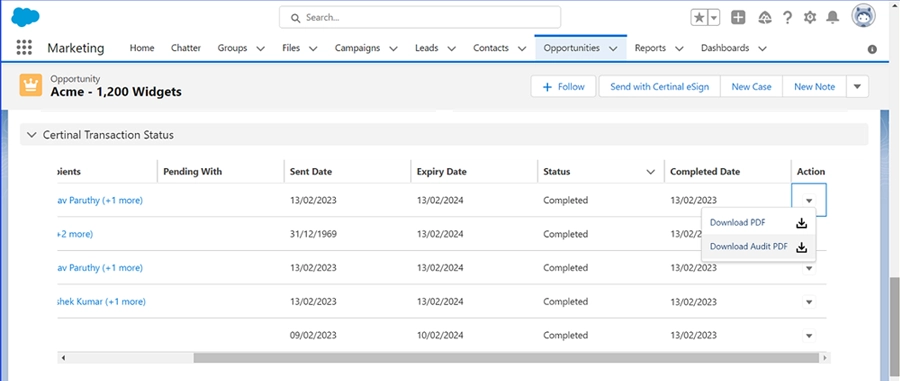Image resolution: width=900 pixels, height=381 pixels.
Task: Show more actions dropdown beside New Note
Action: pyautogui.click(x=857, y=87)
